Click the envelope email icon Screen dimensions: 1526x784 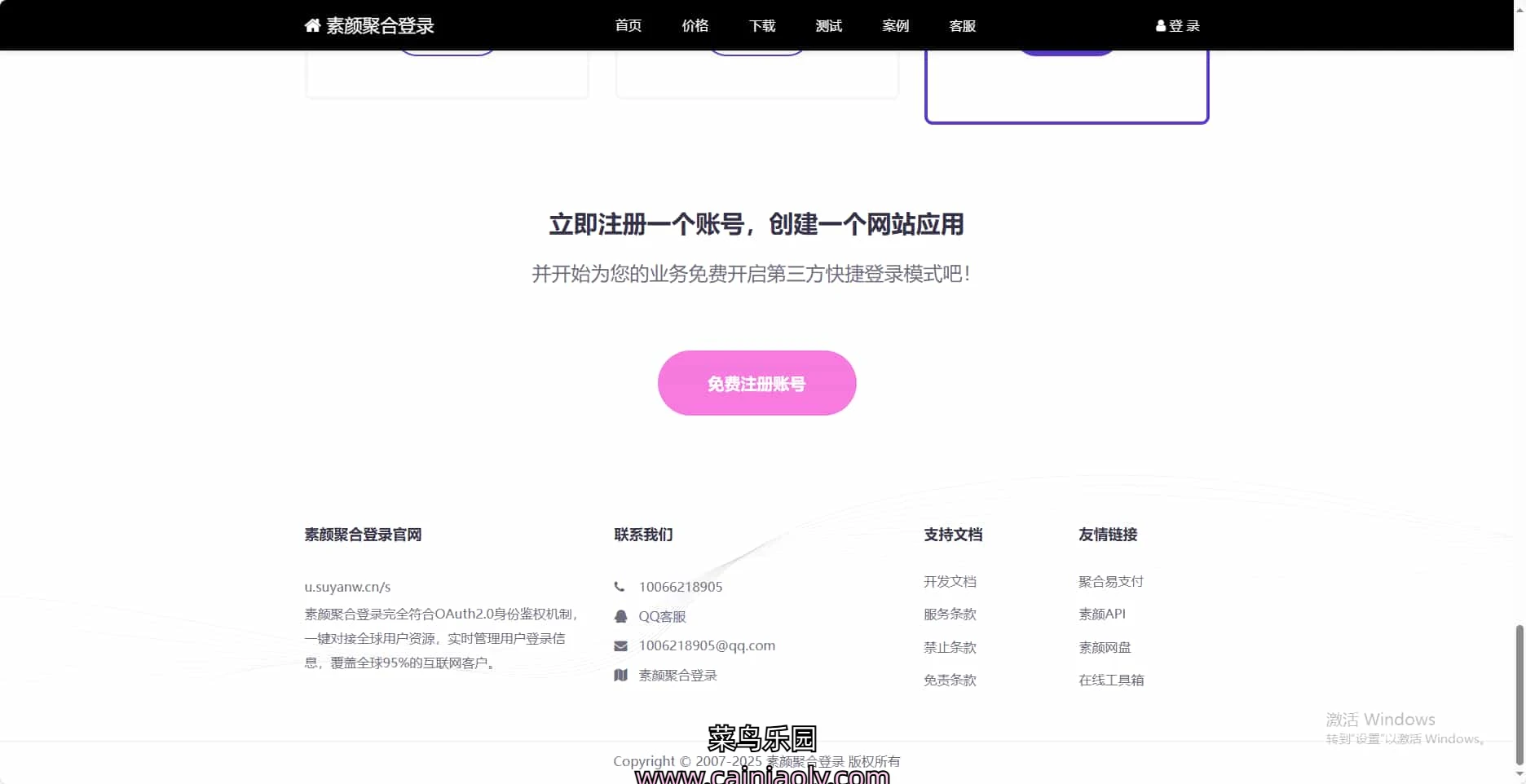(620, 645)
